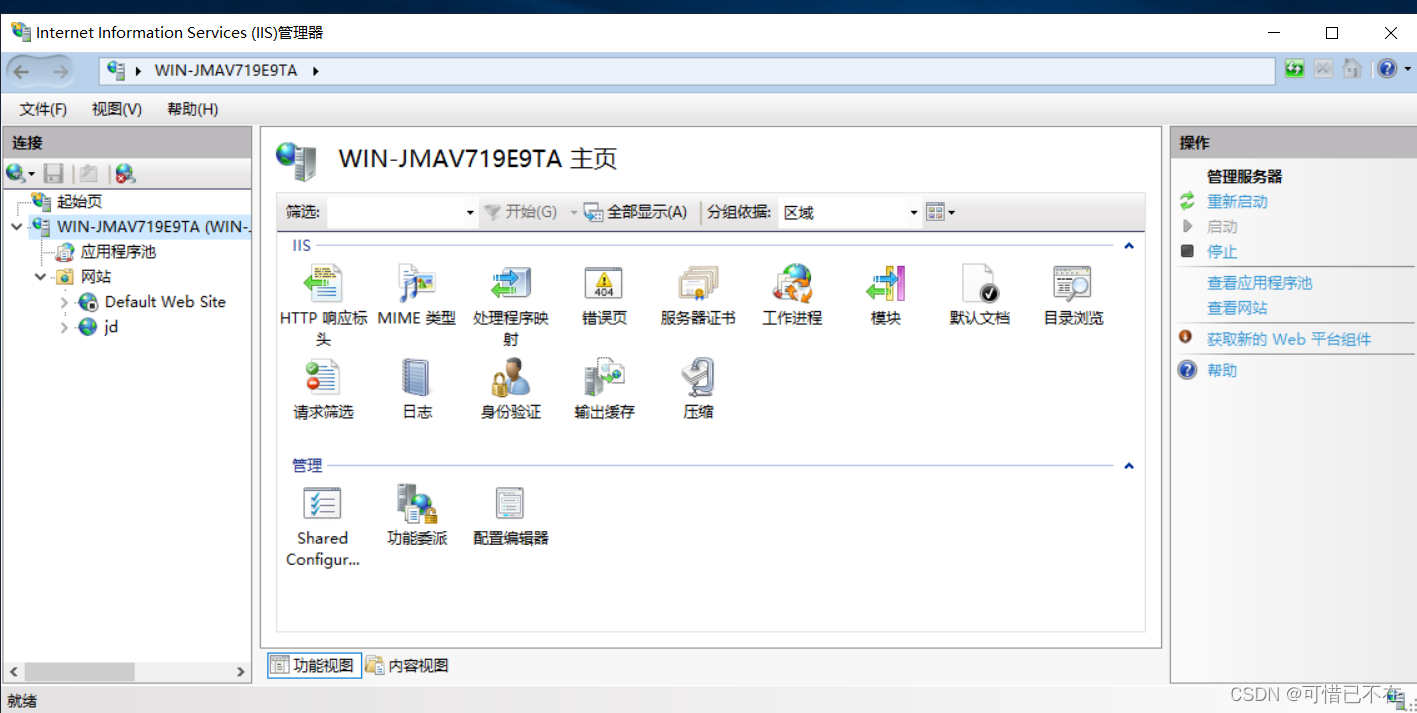Open the 输出缓存 feature icon
This screenshot has width=1417, height=713.
[604, 379]
